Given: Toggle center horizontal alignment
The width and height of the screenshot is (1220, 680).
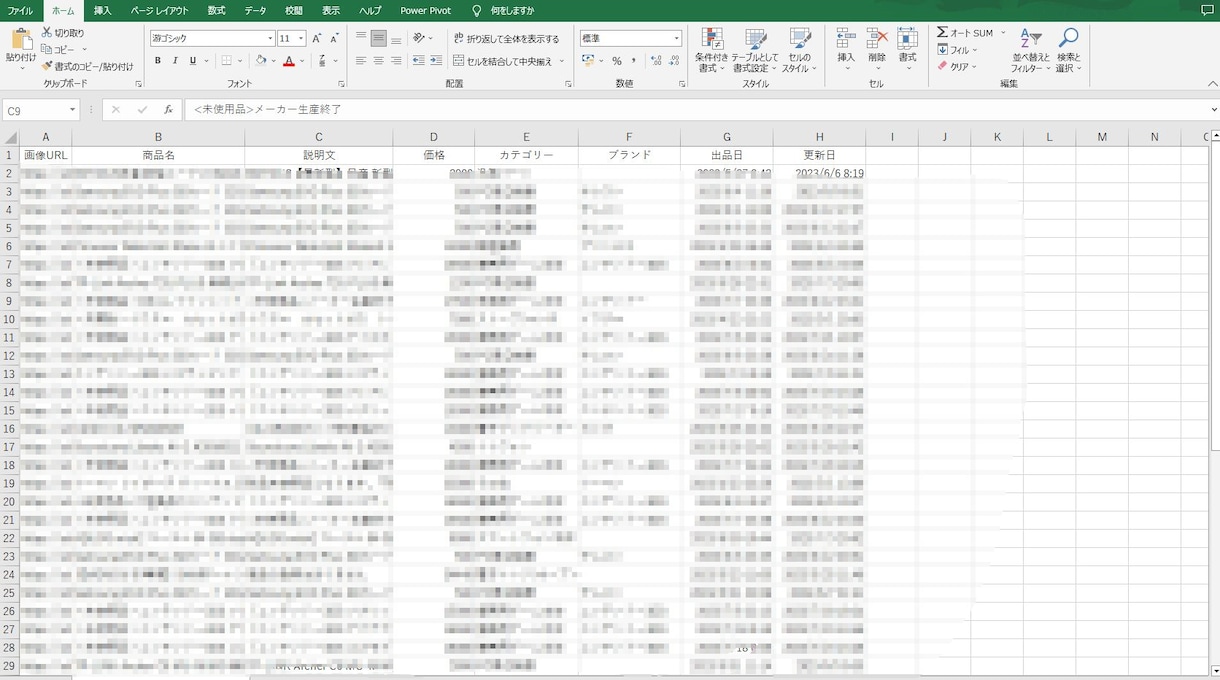Looking at the screenshot, I should coord(379,61).
